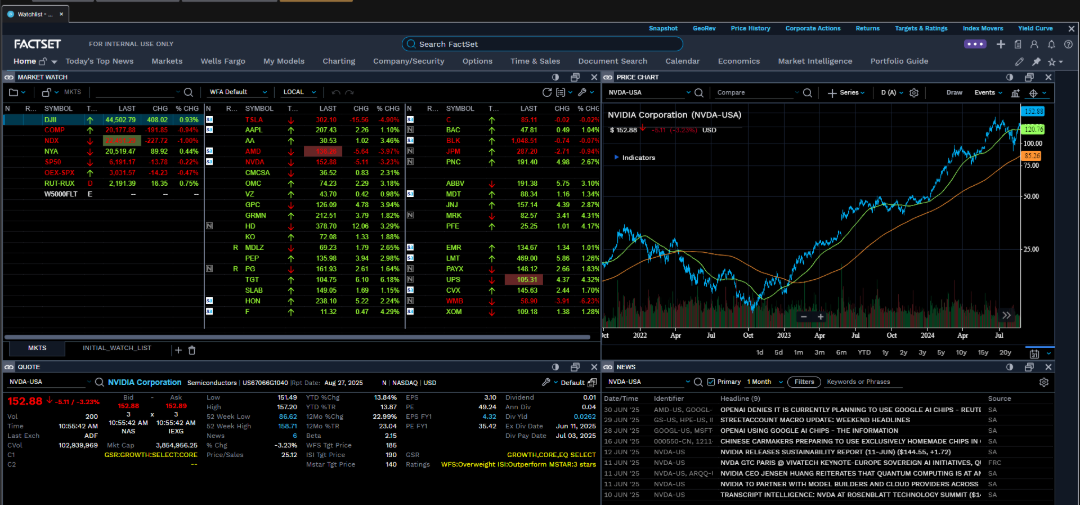Toggle Quote panel contrast theme icon
Image resolution: width=1080 pixels, height=505 pixels.
pyautogui.click(x=556, y=367)
